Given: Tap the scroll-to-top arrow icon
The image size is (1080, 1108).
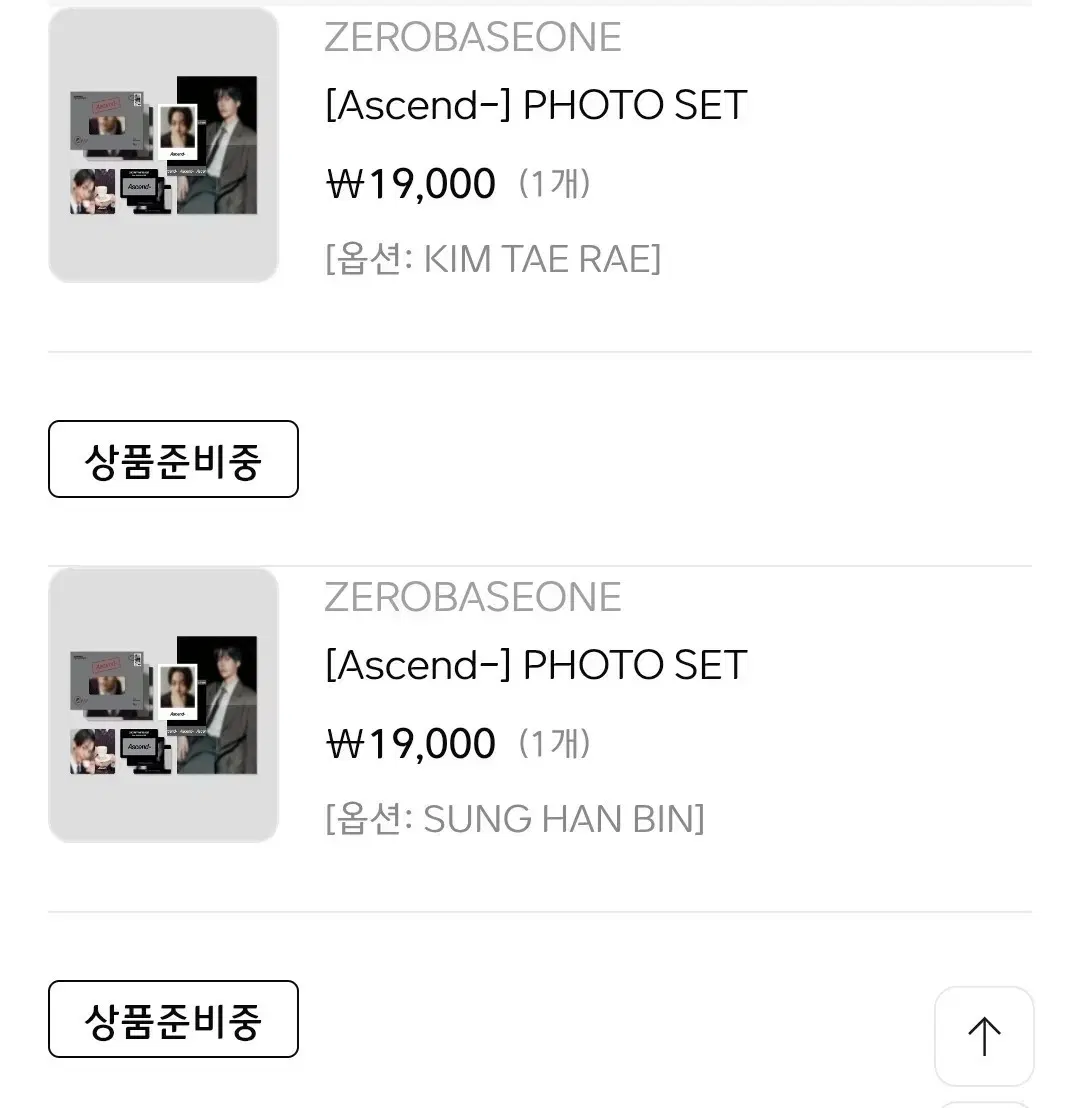Looking at the screenshot, I should tap(984, 1036).
